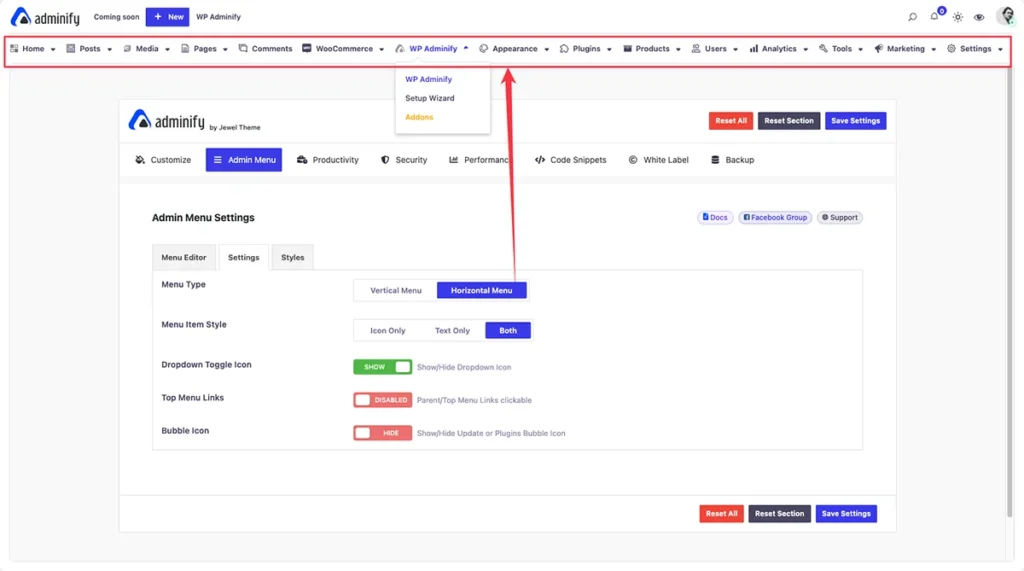The image size is (1024, 571).
Task: Expand the WooCommerce dropdown arrow
Action: tap(381, 49)
